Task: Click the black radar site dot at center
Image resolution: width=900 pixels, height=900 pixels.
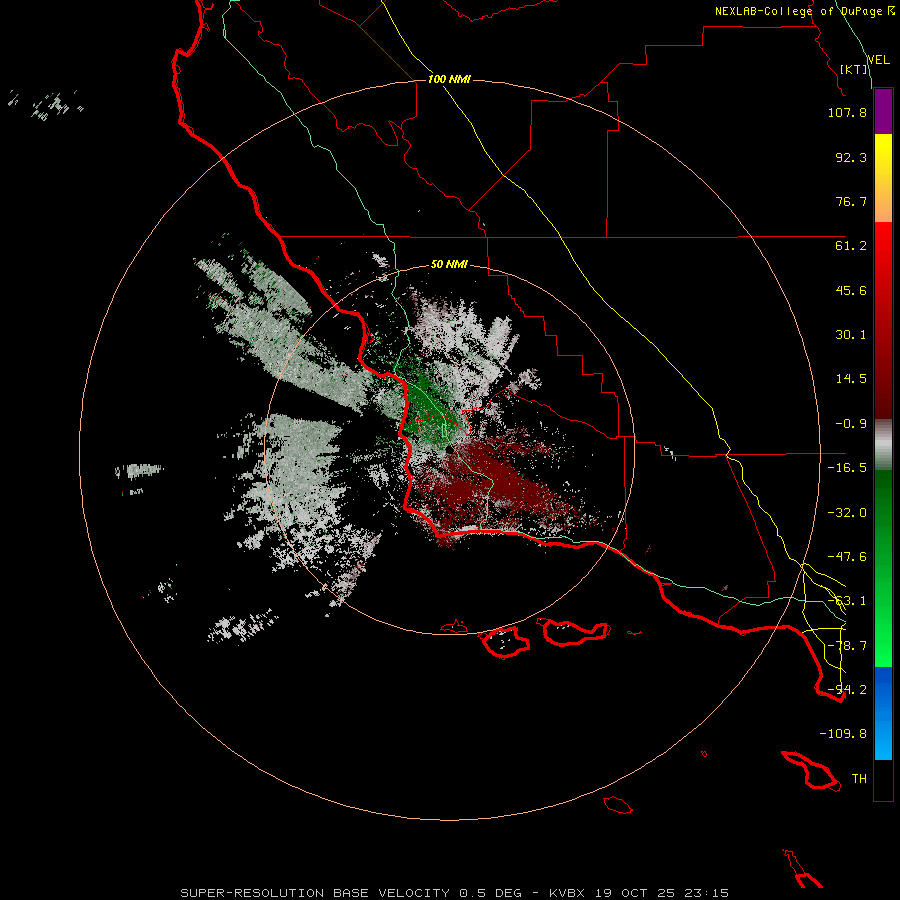Action: click(449, 450)
